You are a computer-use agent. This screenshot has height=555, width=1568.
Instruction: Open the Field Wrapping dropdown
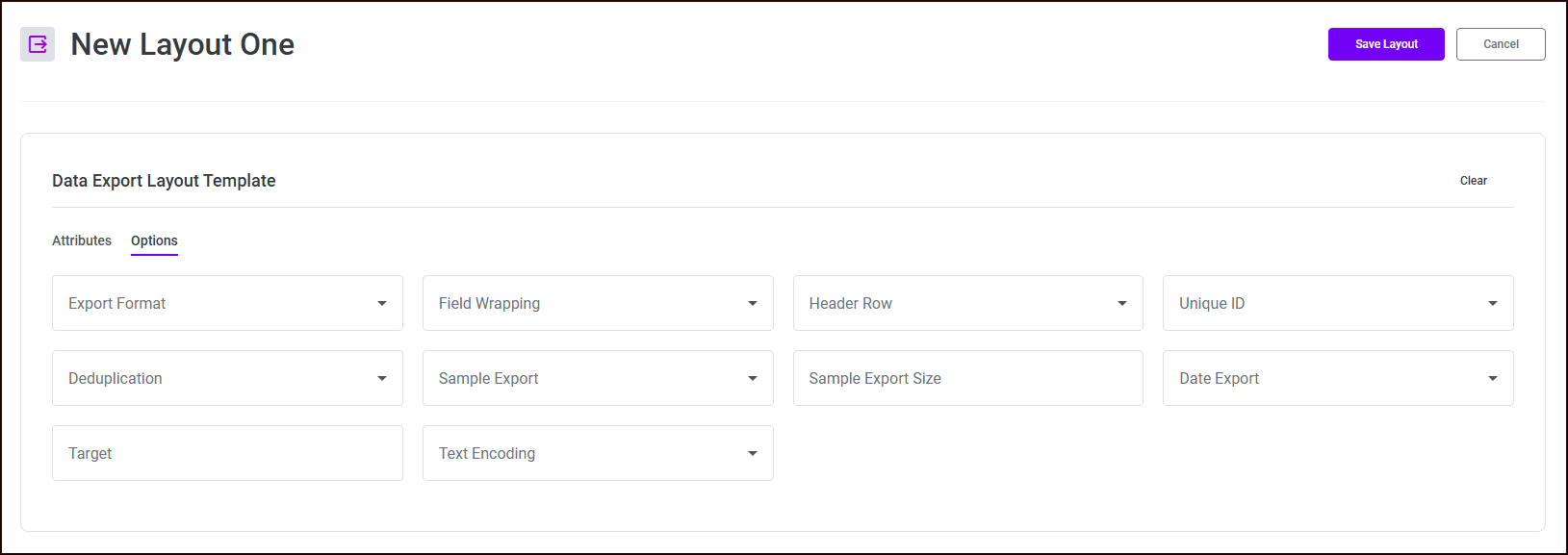coord(597,303)
